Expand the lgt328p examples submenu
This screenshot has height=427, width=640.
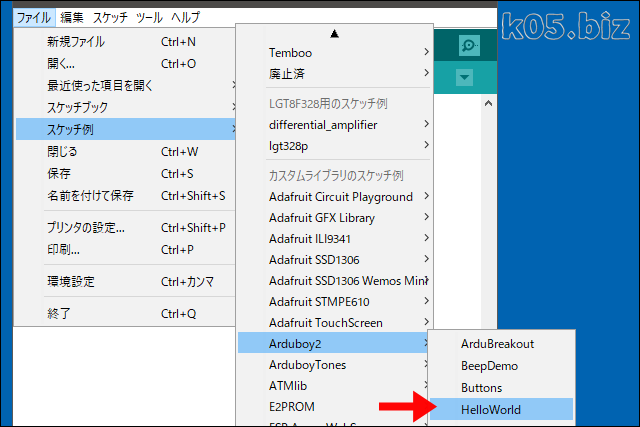[335, 146]
